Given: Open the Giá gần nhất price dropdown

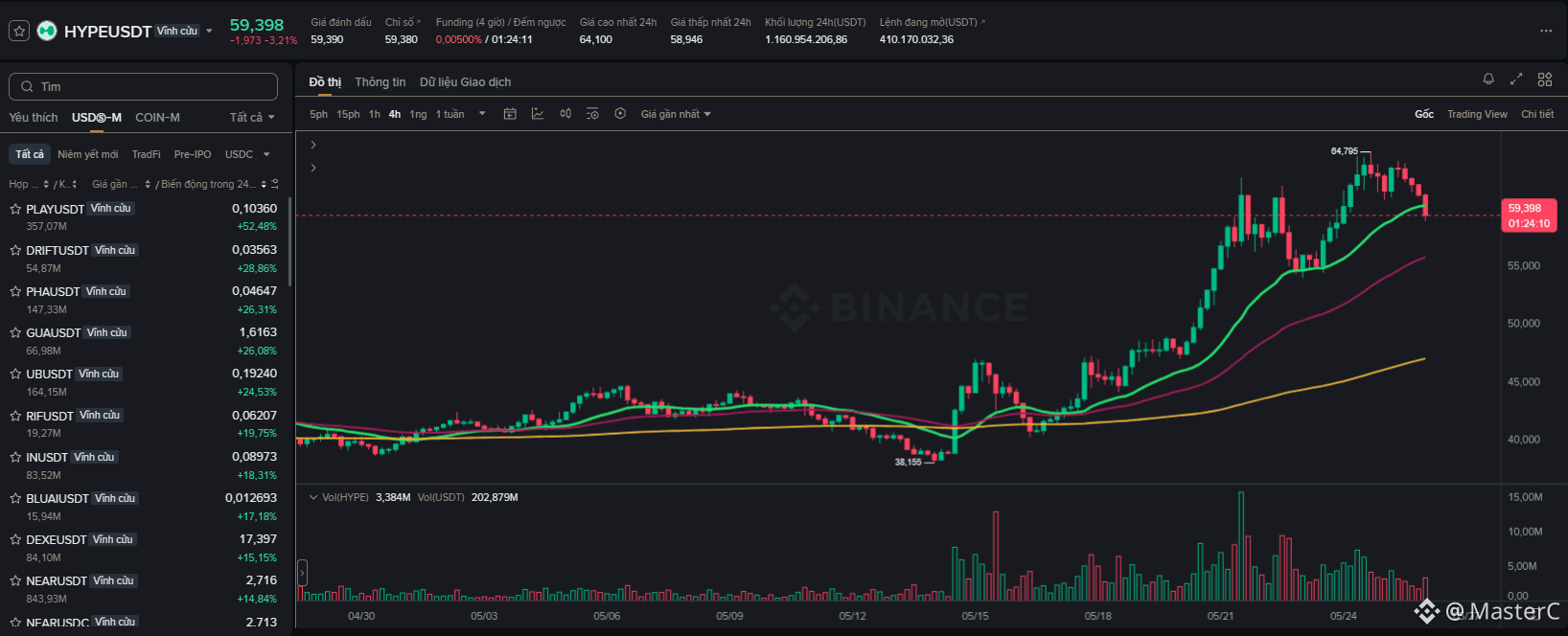Looking at the screenshot, I should 676,114.
